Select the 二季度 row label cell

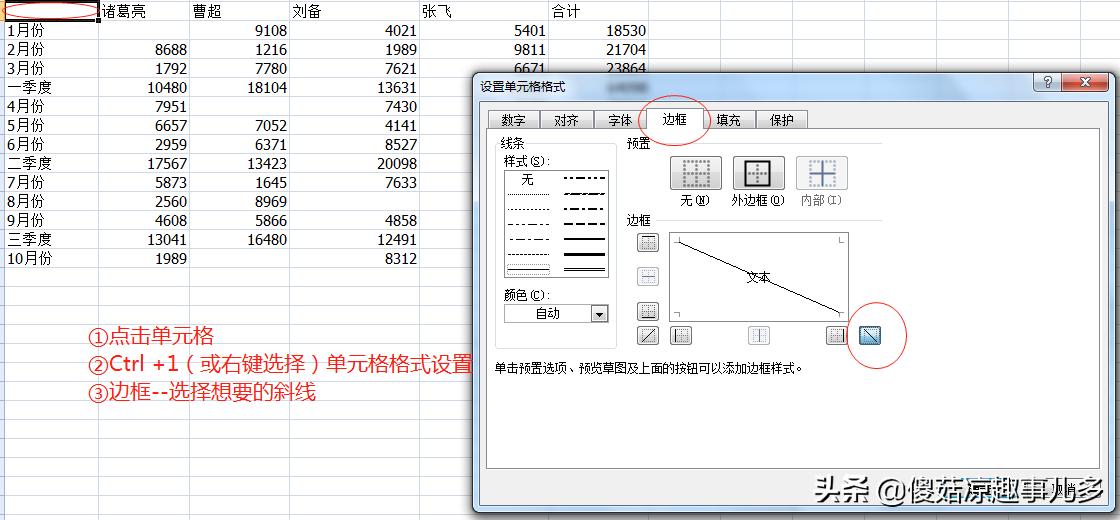51,164
